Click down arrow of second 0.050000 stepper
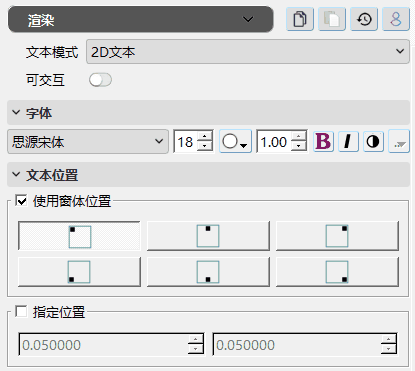 point(389,349)
